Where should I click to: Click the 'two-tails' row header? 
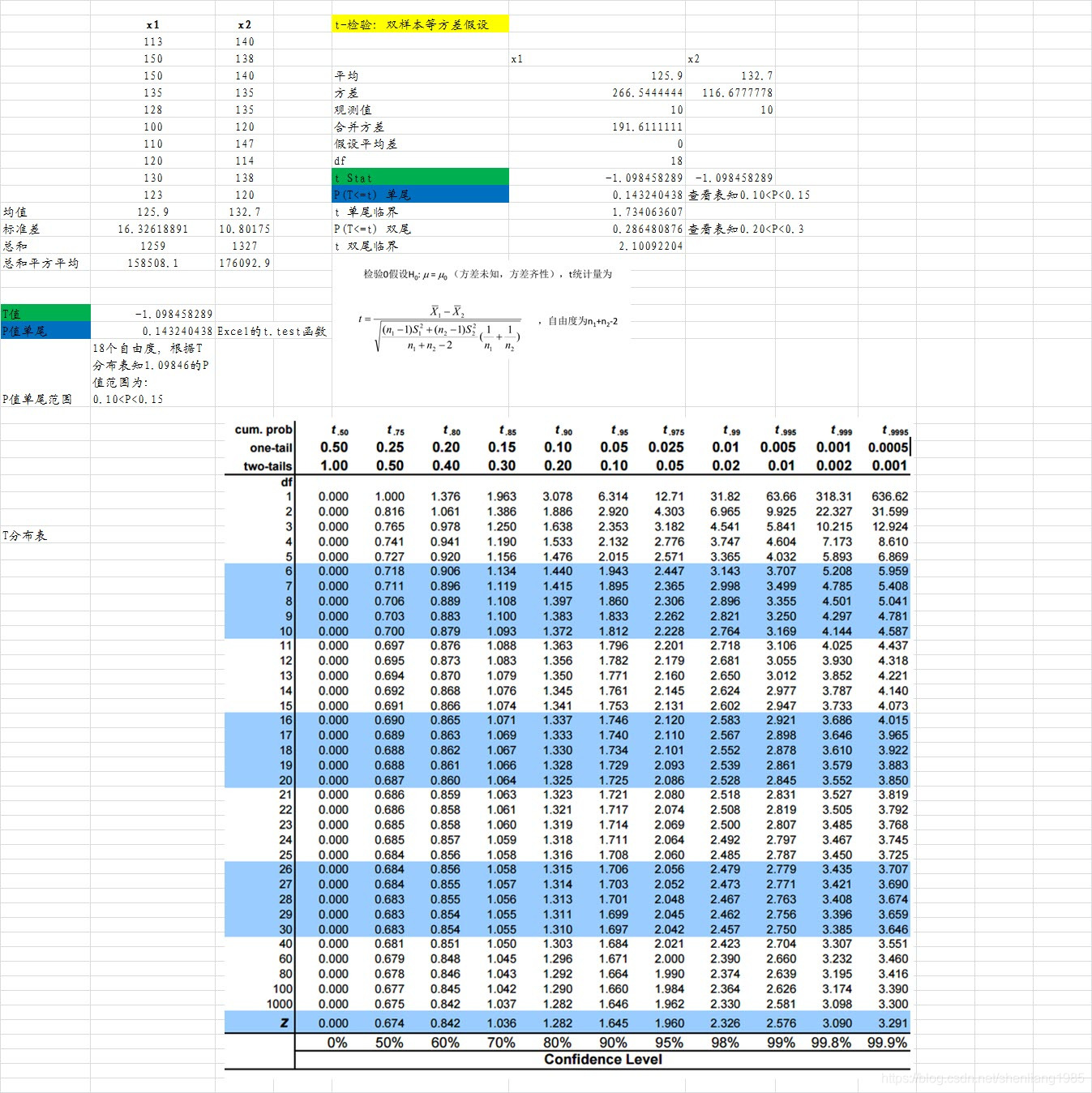tap(268, 466)
